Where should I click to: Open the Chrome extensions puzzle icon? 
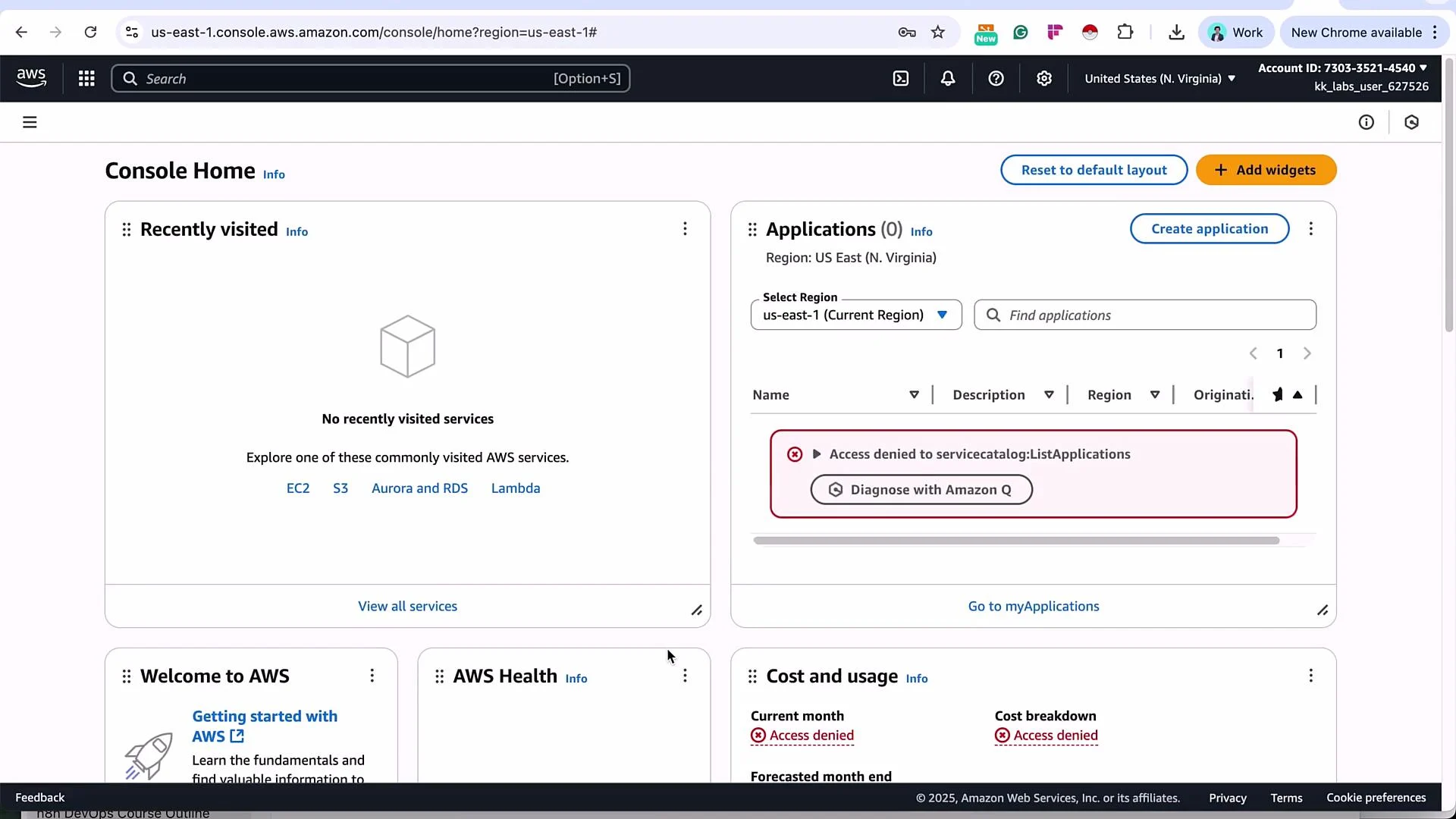click(x=1125, y=32)
